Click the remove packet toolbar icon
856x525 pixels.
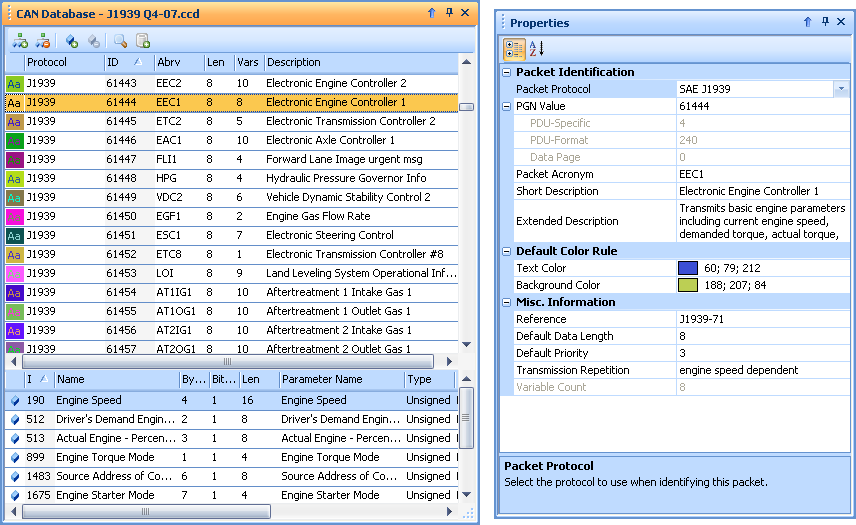[x=43, y=41]
